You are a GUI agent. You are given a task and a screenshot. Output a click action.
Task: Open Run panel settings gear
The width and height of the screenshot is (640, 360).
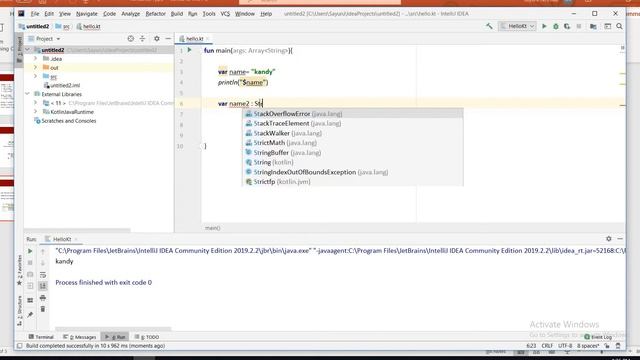(609, 239)
